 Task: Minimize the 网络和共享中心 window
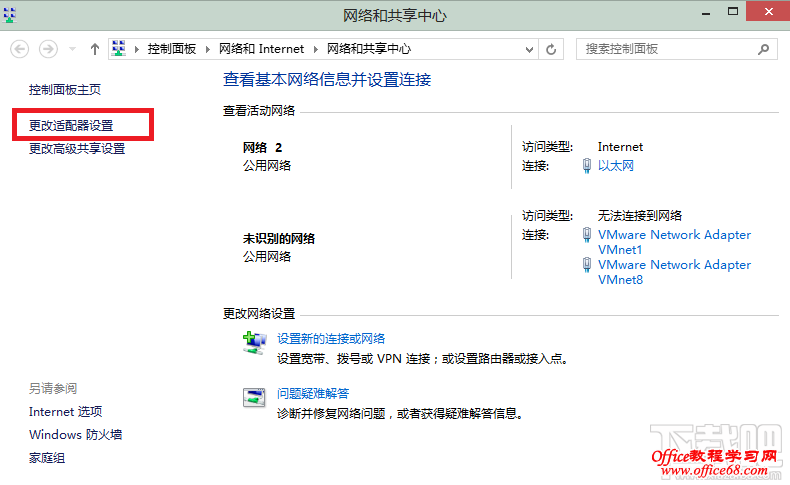coord(706,13)
